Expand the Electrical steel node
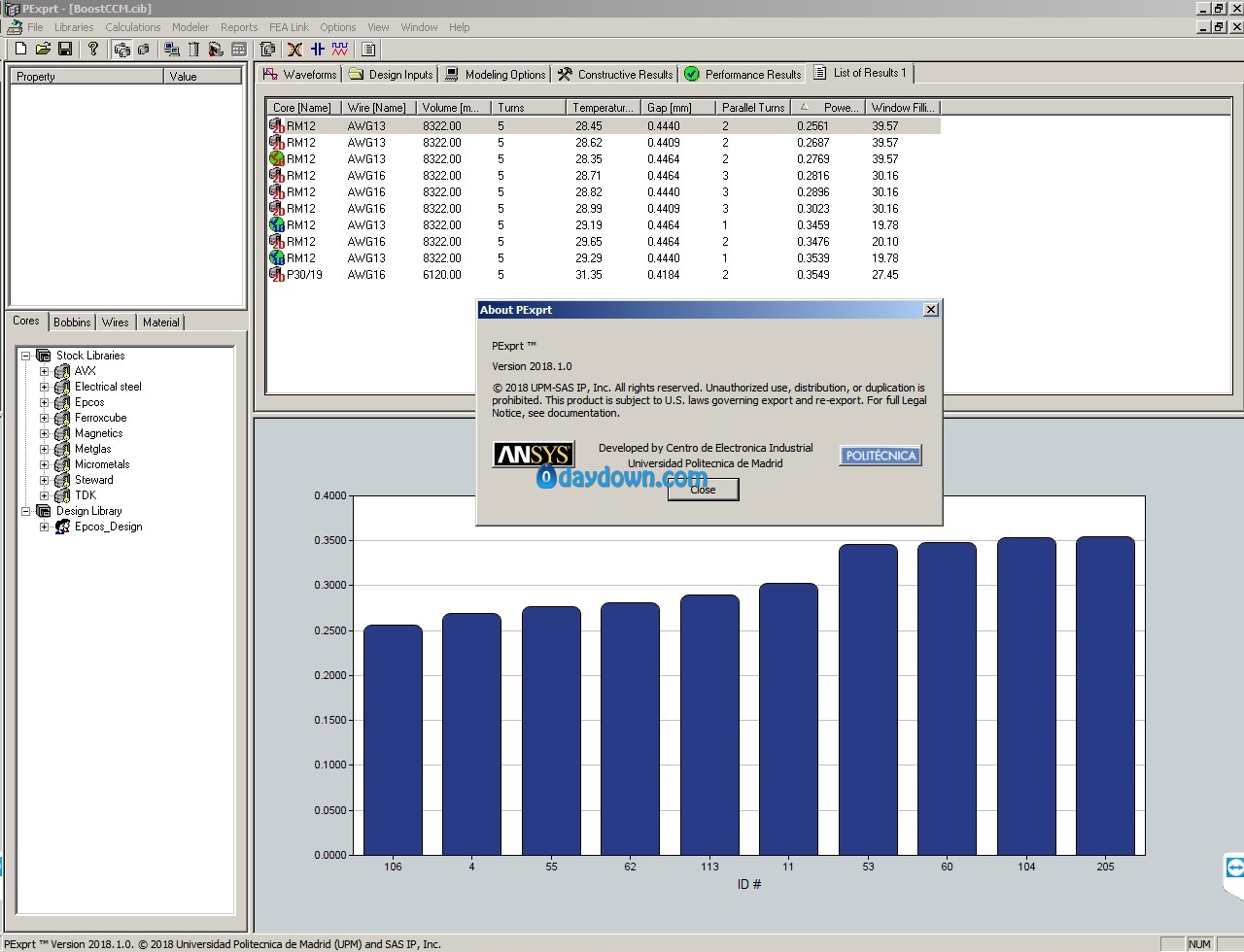The height and width of the screenshot is (952, 1244). (44, 387)
